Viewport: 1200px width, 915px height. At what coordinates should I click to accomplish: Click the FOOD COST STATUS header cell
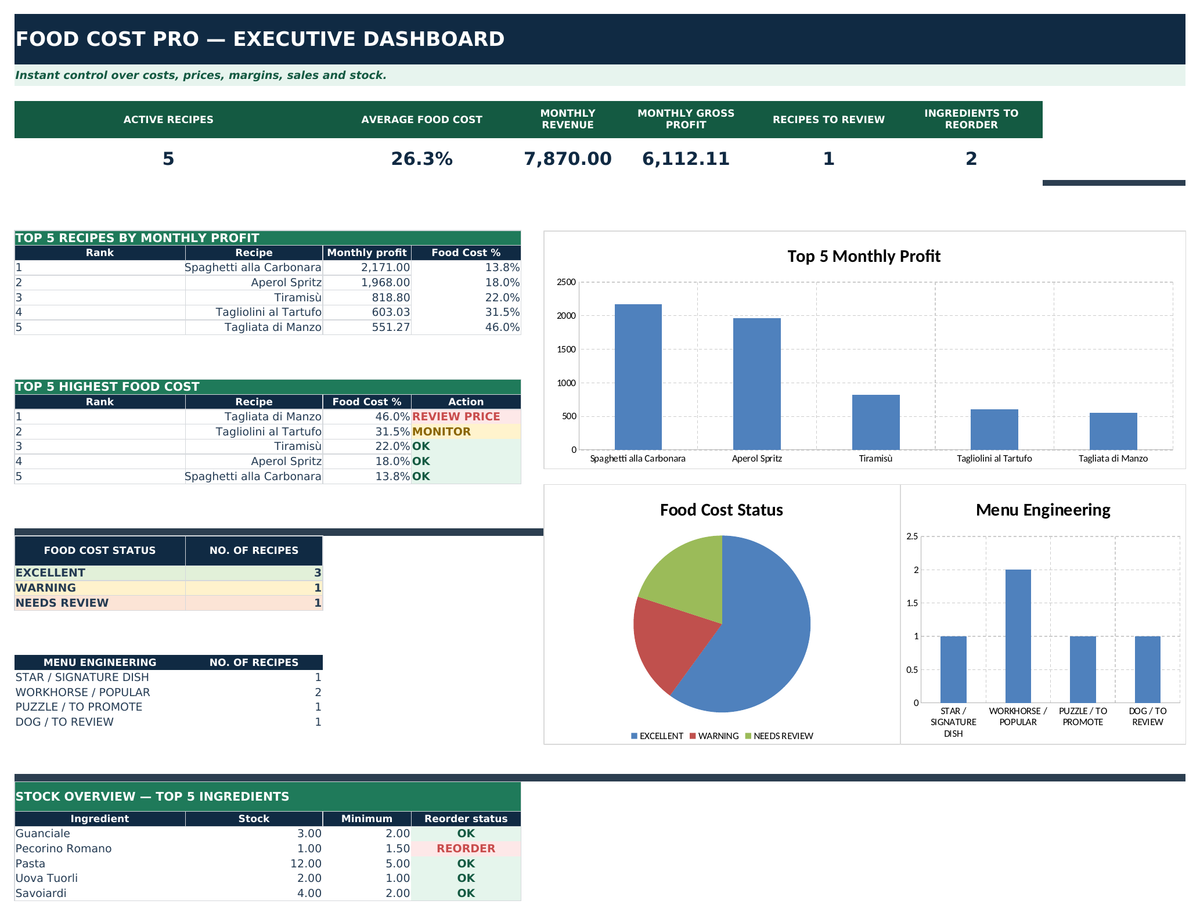click(100, 550)
